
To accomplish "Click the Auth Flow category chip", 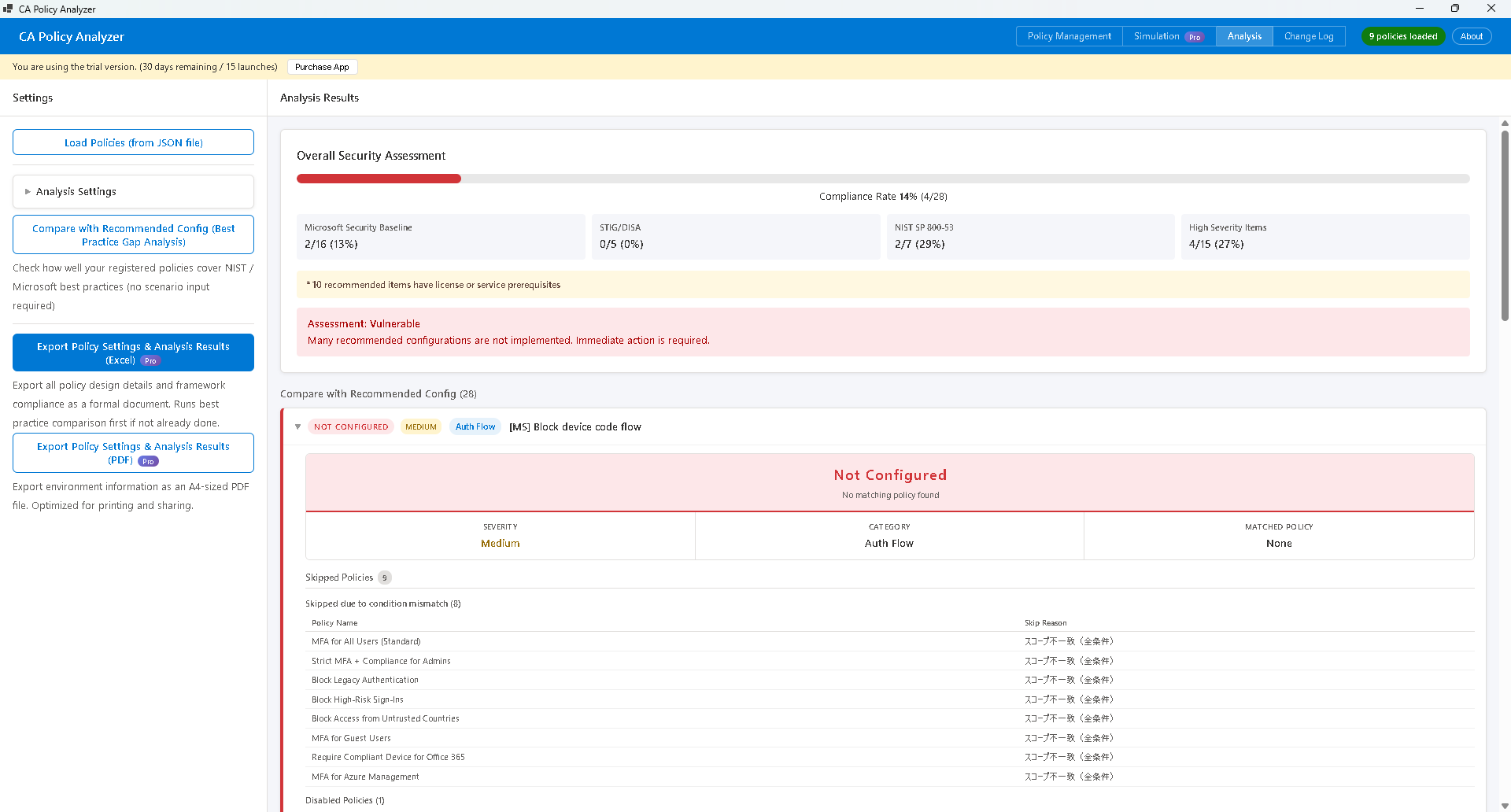I will tap(475, 426).
